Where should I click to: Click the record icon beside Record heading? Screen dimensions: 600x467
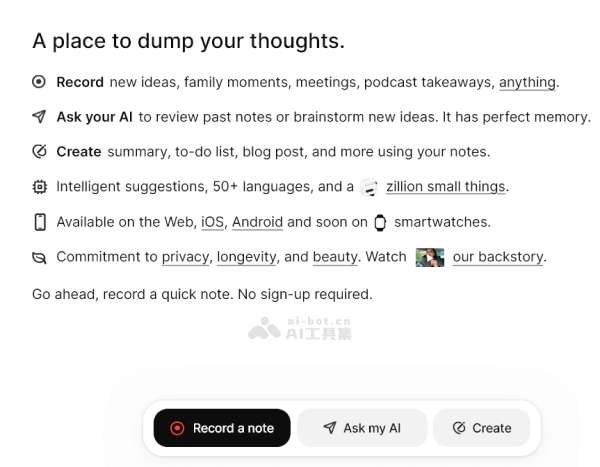pos(39,82)
